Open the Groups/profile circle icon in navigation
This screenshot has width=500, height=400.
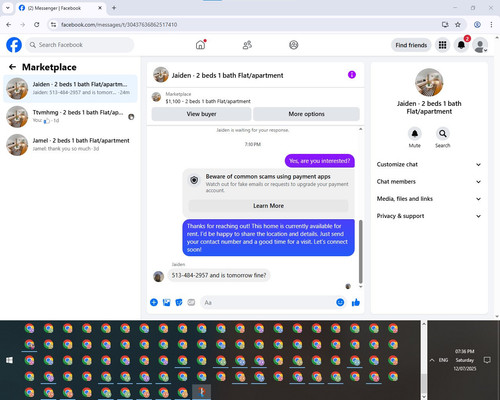point(294,45)
